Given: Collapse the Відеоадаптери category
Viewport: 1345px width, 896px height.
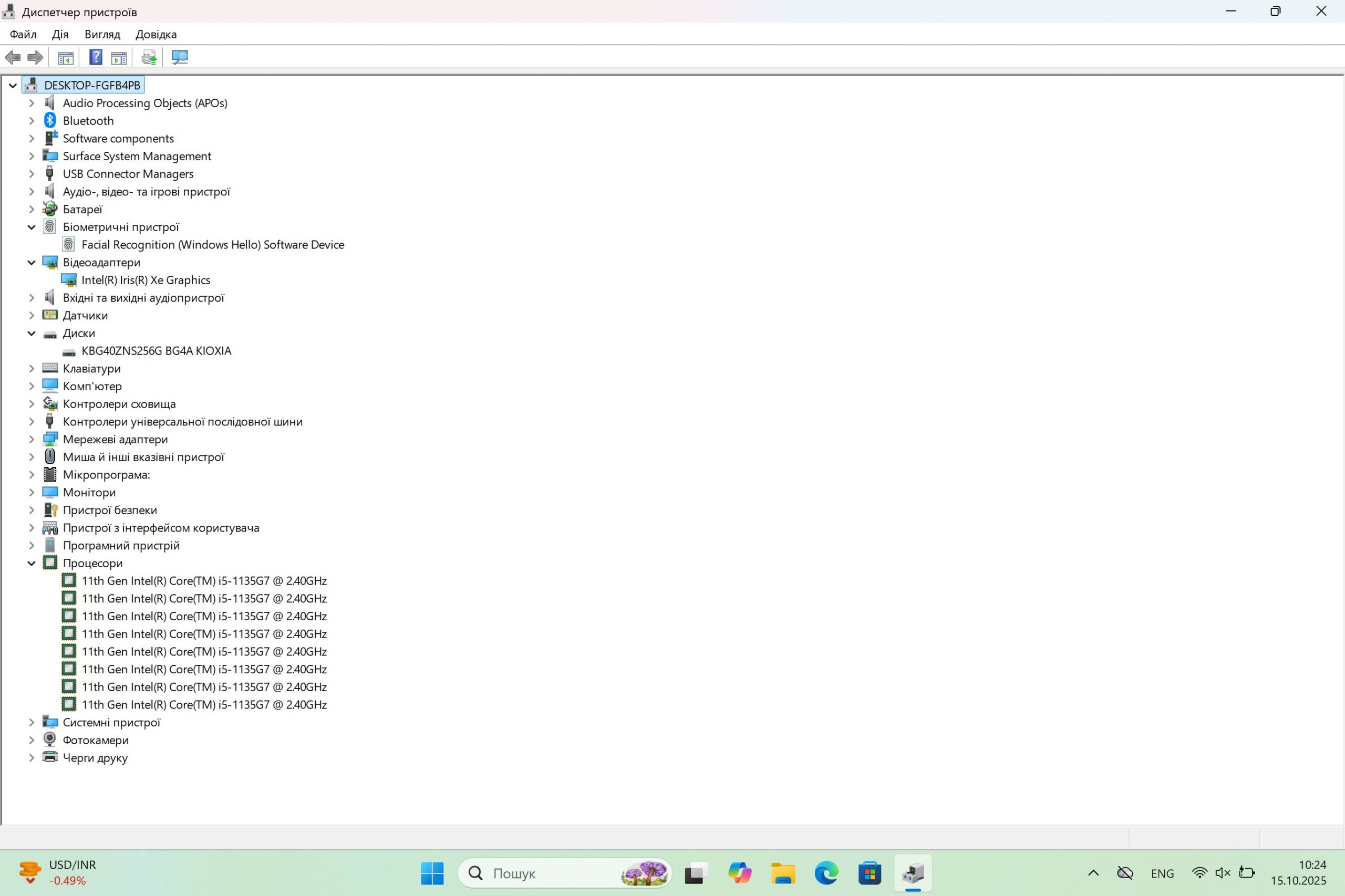Looking at the screenshot, I should (32, 263).
